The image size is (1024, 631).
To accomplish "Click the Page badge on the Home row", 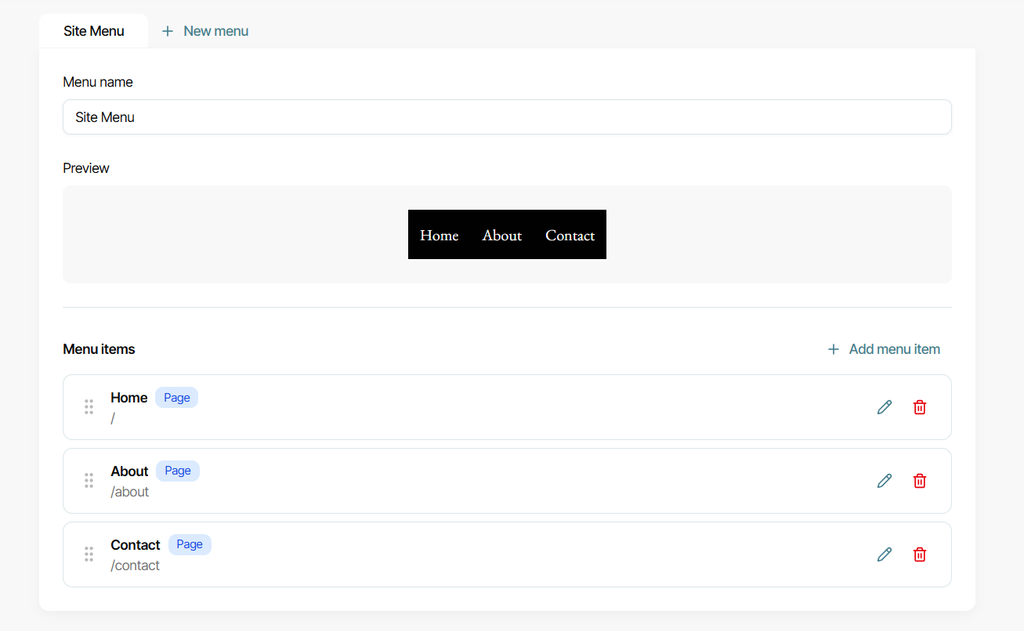I will click(176, 398).
